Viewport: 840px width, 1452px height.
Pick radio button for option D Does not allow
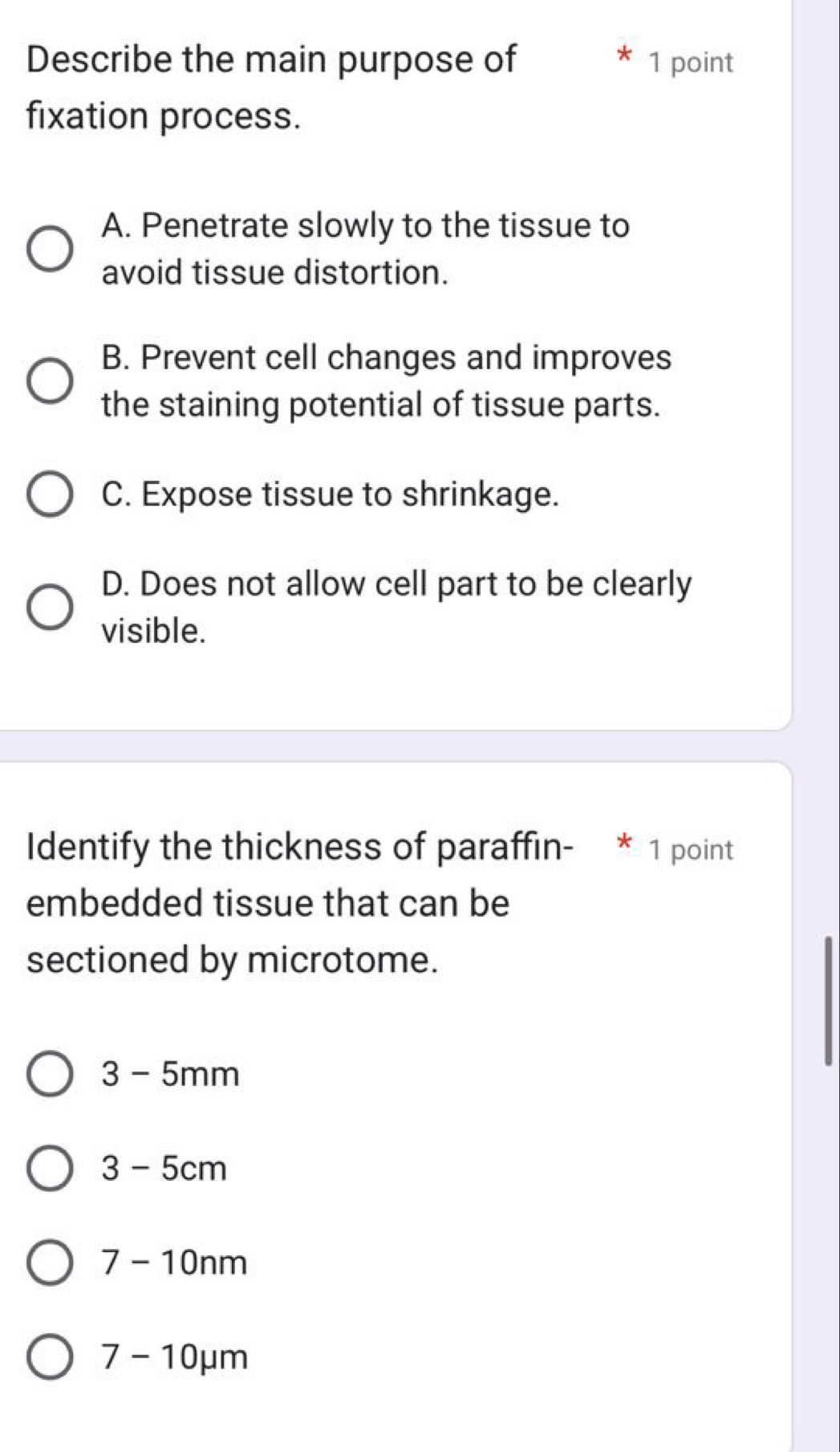pos(51,607)
